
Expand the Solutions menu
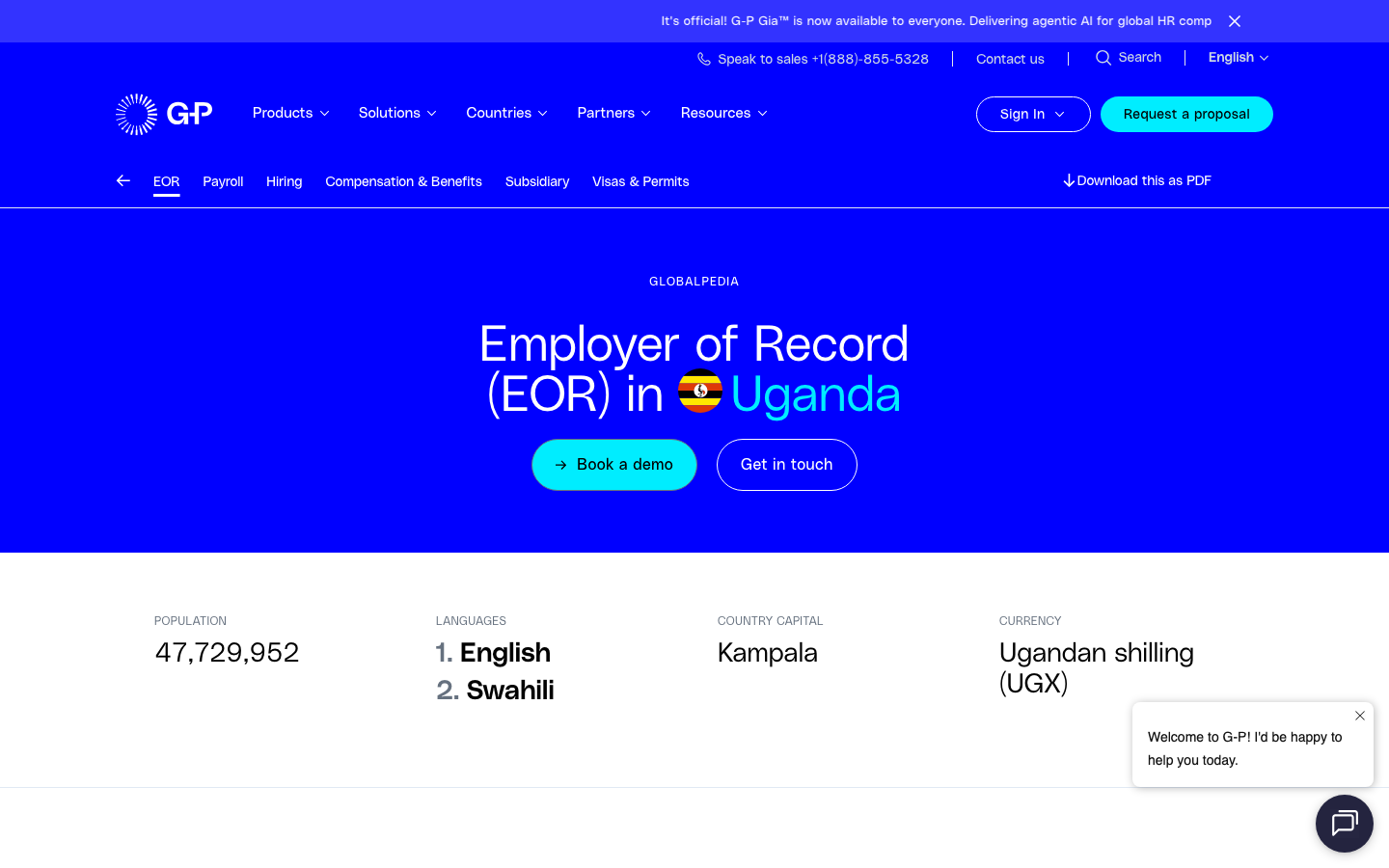(397, 113)
